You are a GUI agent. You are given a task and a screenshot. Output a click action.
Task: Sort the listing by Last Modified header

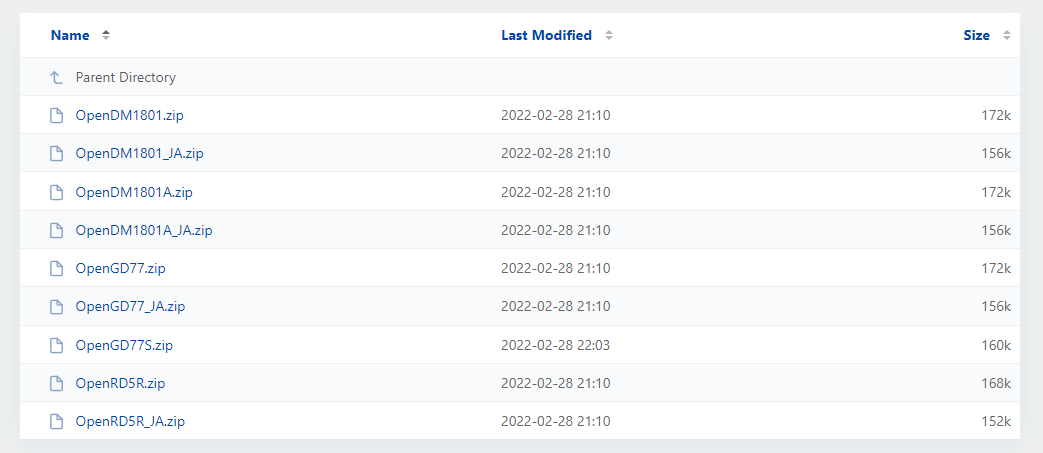tap(546, 35)
